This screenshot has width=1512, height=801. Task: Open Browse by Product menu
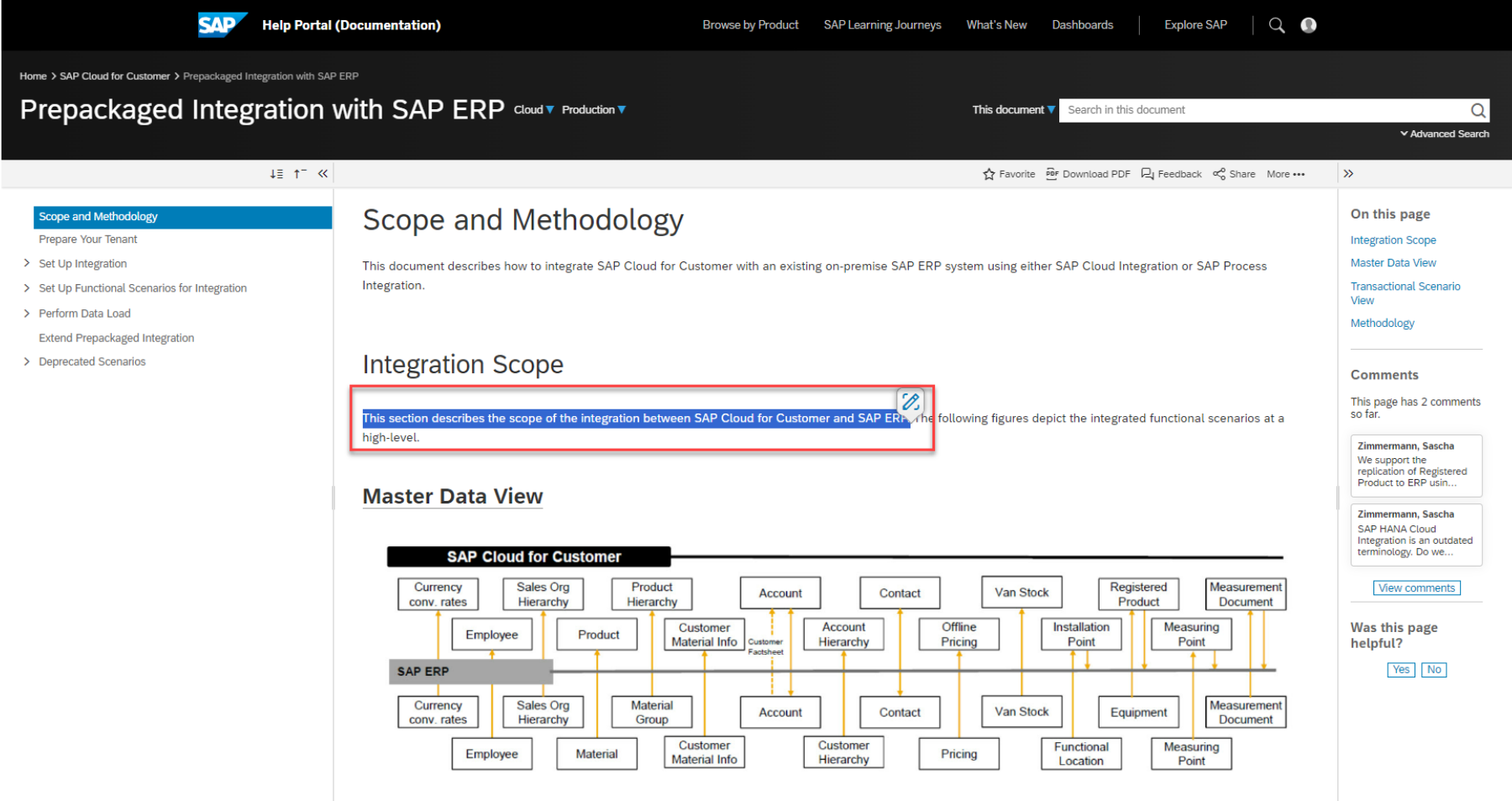coord(750,25)
